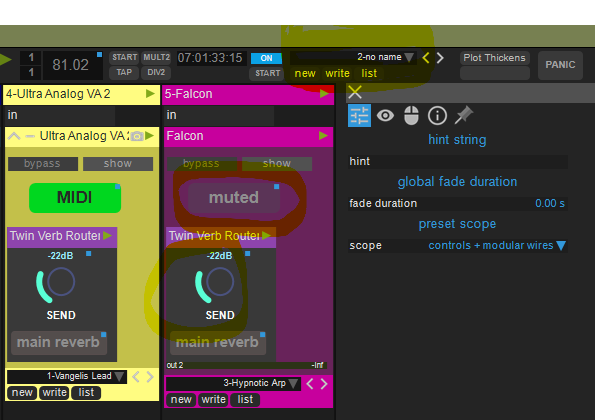This screenshot has height=420, width=595.
Task: Toggle the main reverb button in the Ultra Analog rack
Action: [59, 343]
